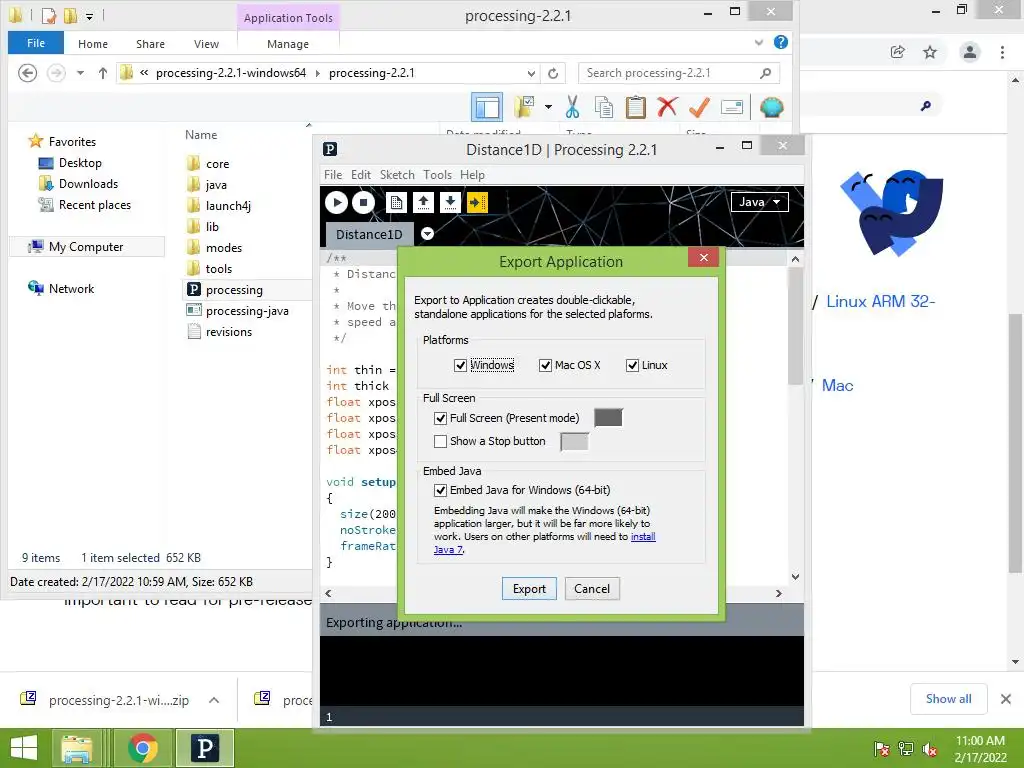Select My Computer in navigation pane
Screen dimensions: 1024x768
point(87,246)
